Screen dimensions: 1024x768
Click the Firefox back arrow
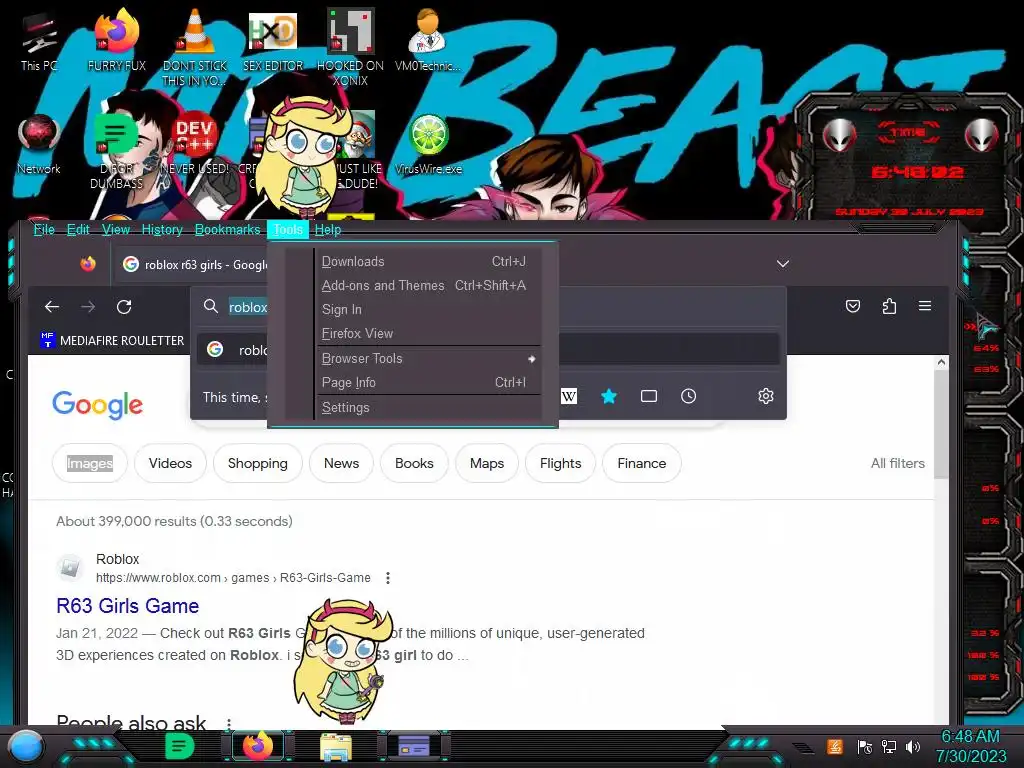click(52, 306)
